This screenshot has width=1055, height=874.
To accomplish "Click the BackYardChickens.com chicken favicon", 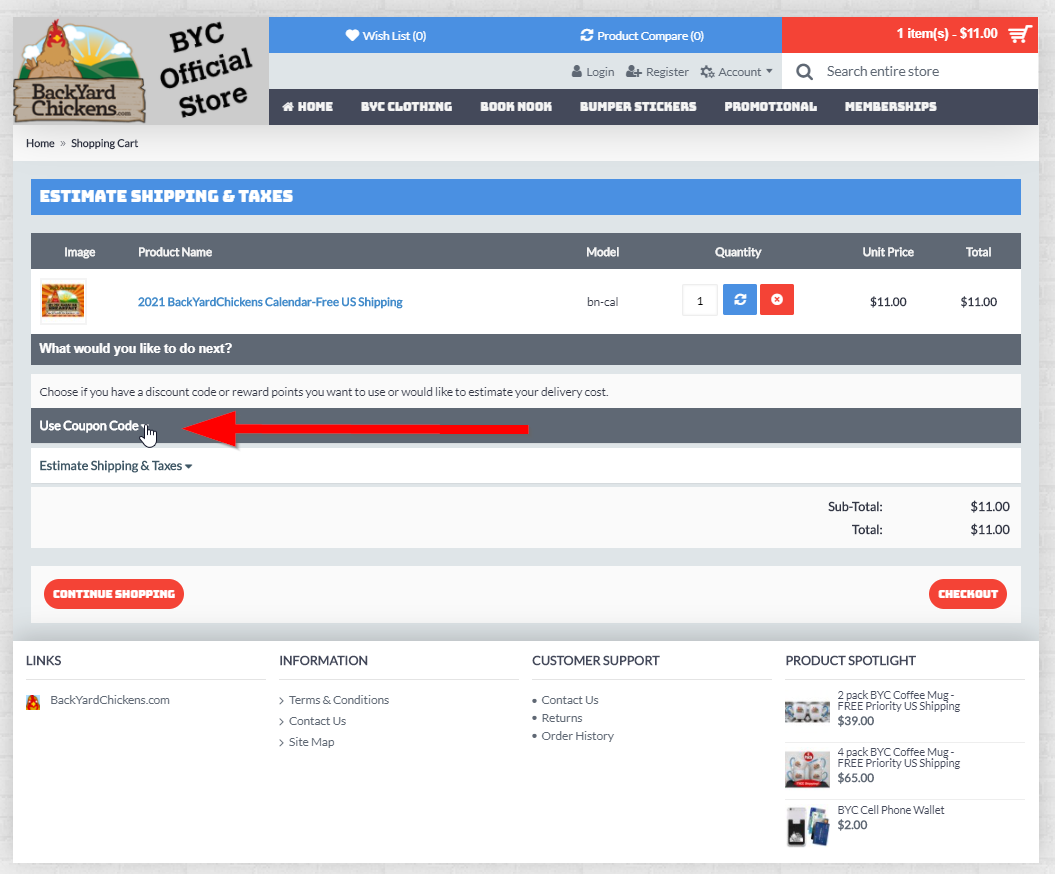I will point(33,702).
